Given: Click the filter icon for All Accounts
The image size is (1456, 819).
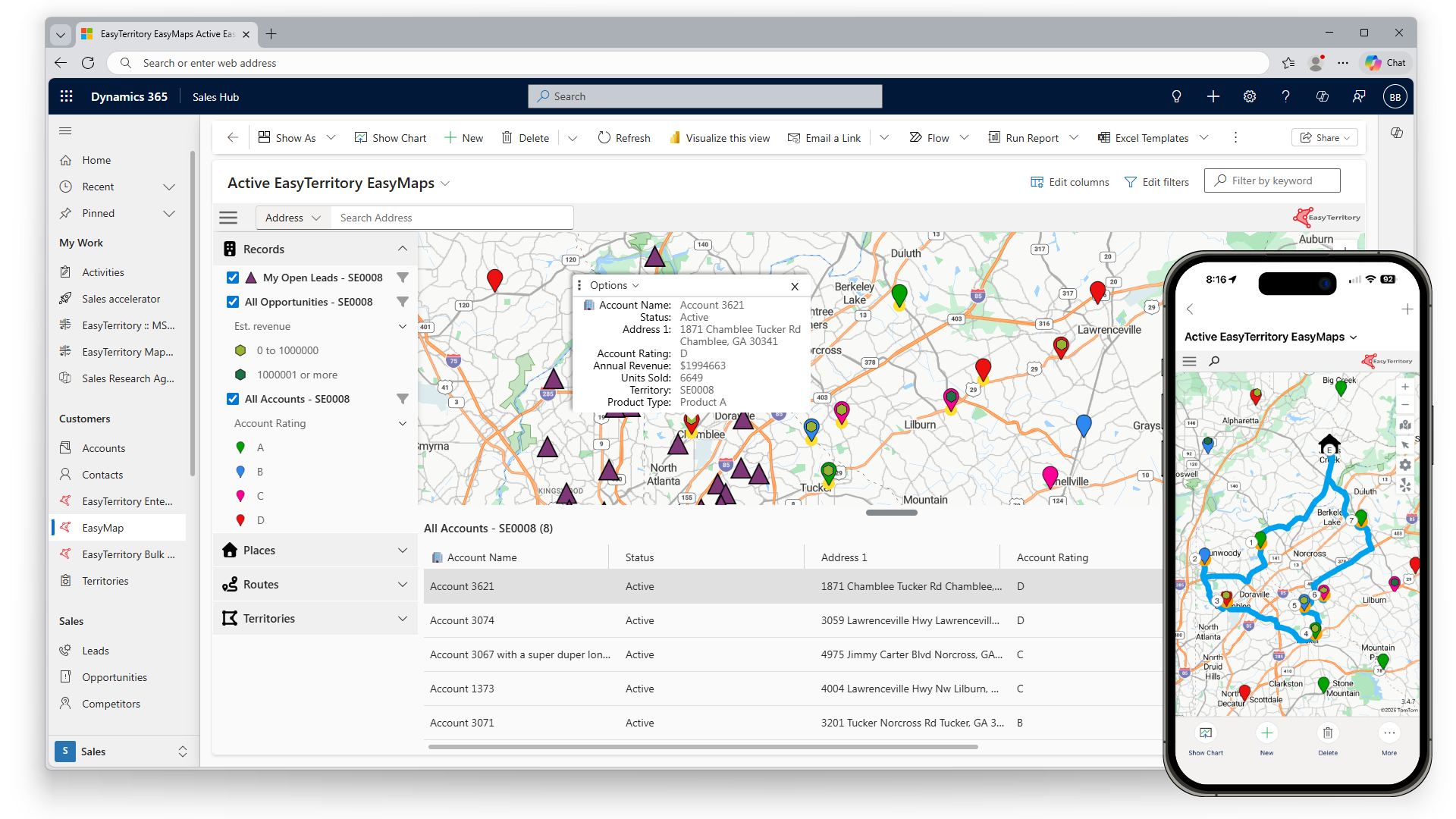Looking at the screenshot, I should point(403,399).
